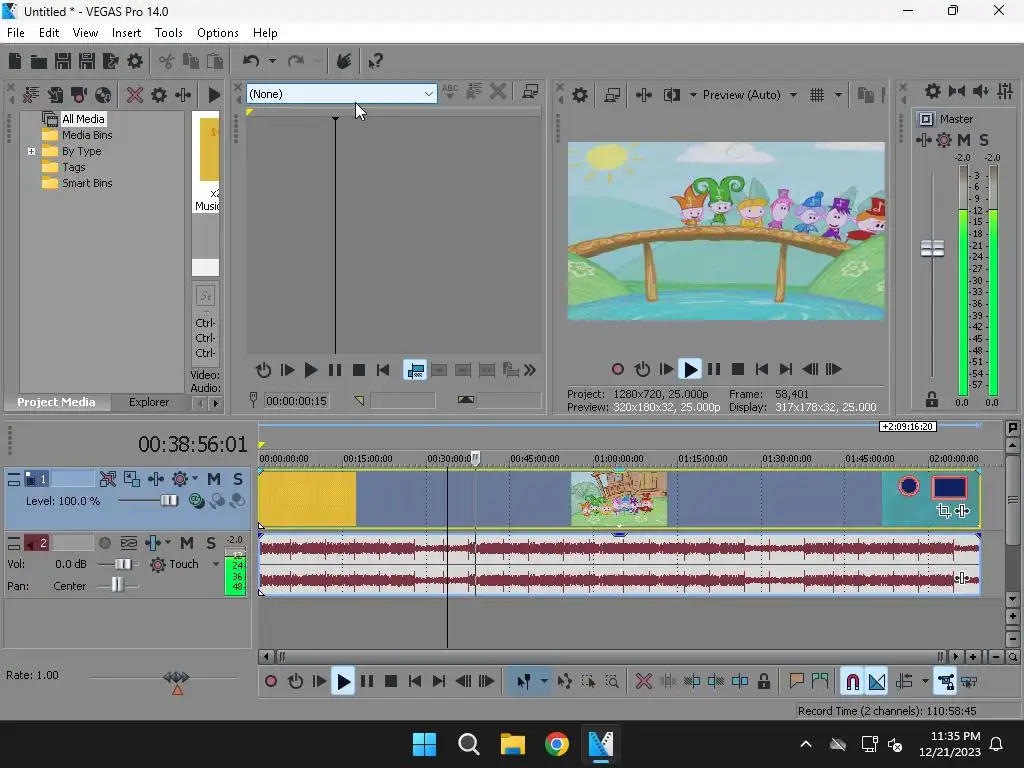Open the File menu
The height and width of the screenshot is (768, 1024).
[16, 33]
